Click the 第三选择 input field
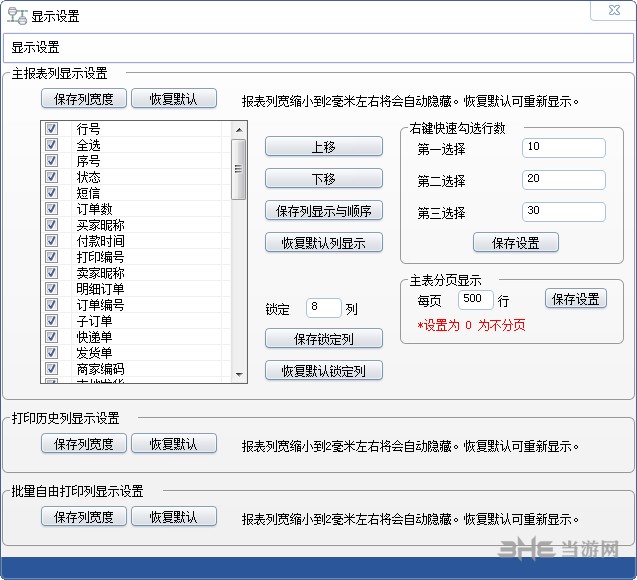 pos(563,212)
